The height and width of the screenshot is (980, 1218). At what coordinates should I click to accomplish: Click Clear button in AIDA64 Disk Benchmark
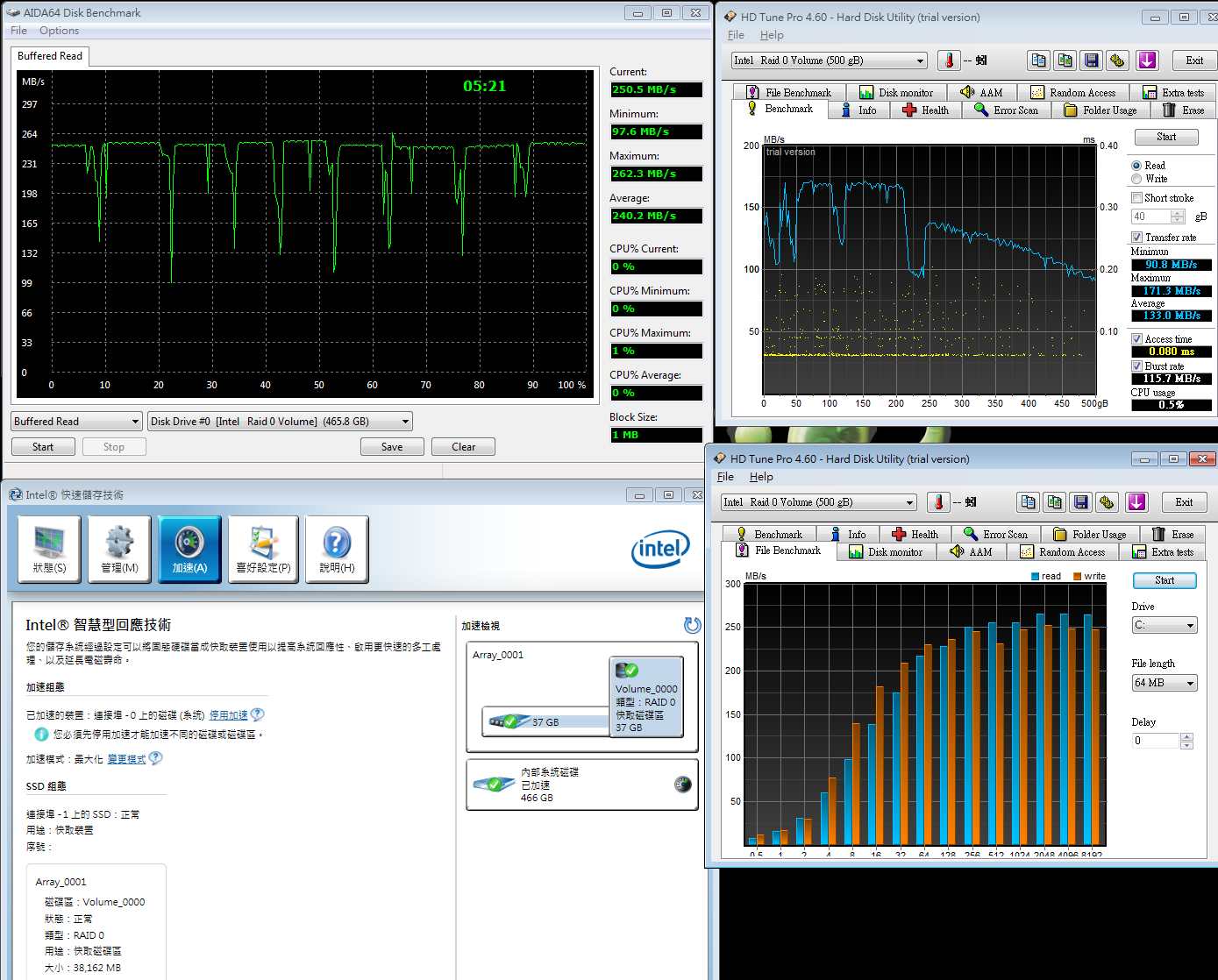point(463,447)
